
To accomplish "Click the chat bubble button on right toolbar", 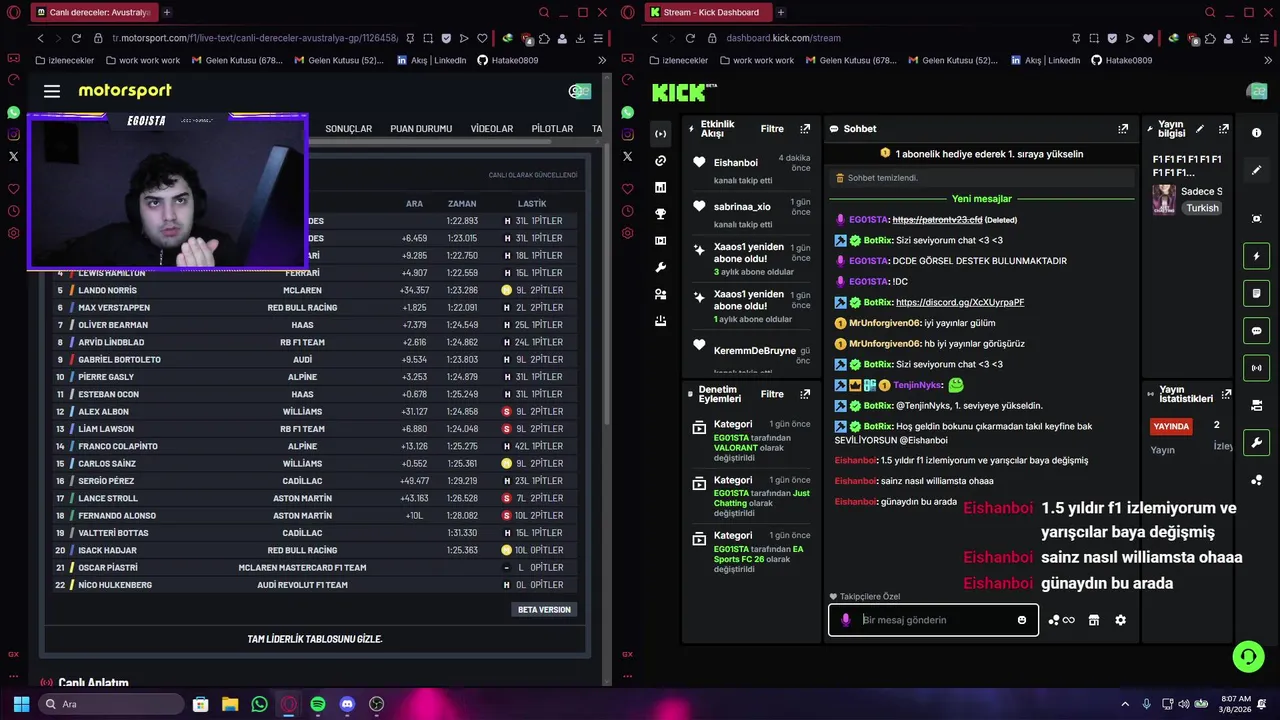I will (1257, 330).
